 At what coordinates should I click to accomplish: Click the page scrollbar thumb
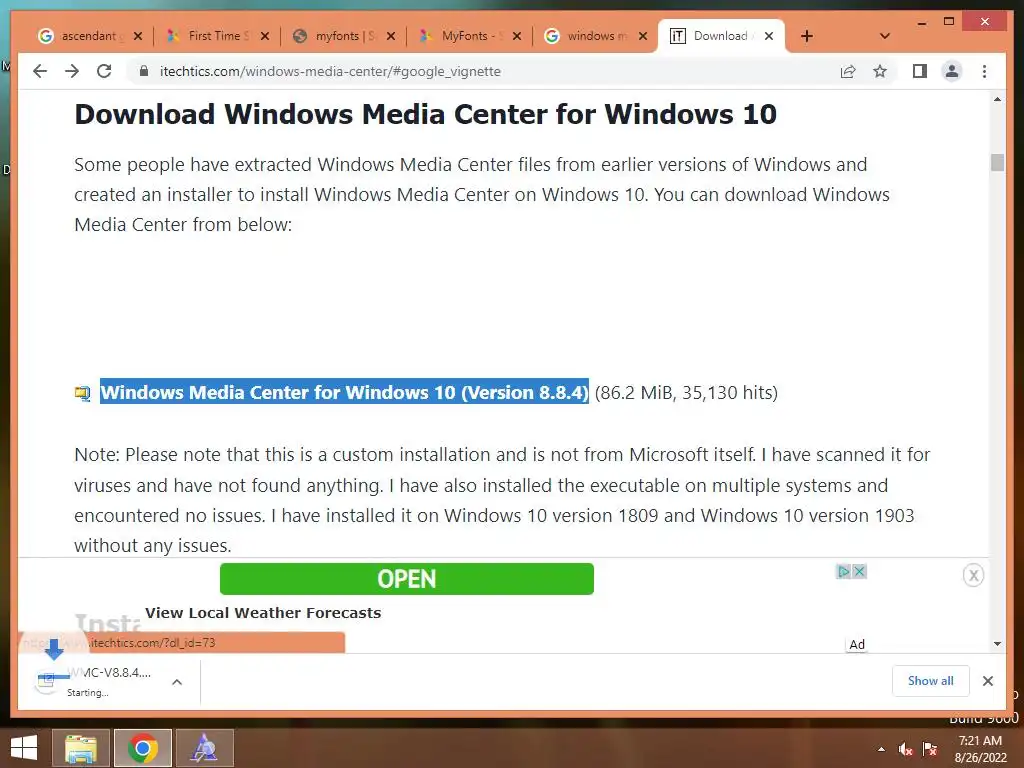tap(997, 162)
